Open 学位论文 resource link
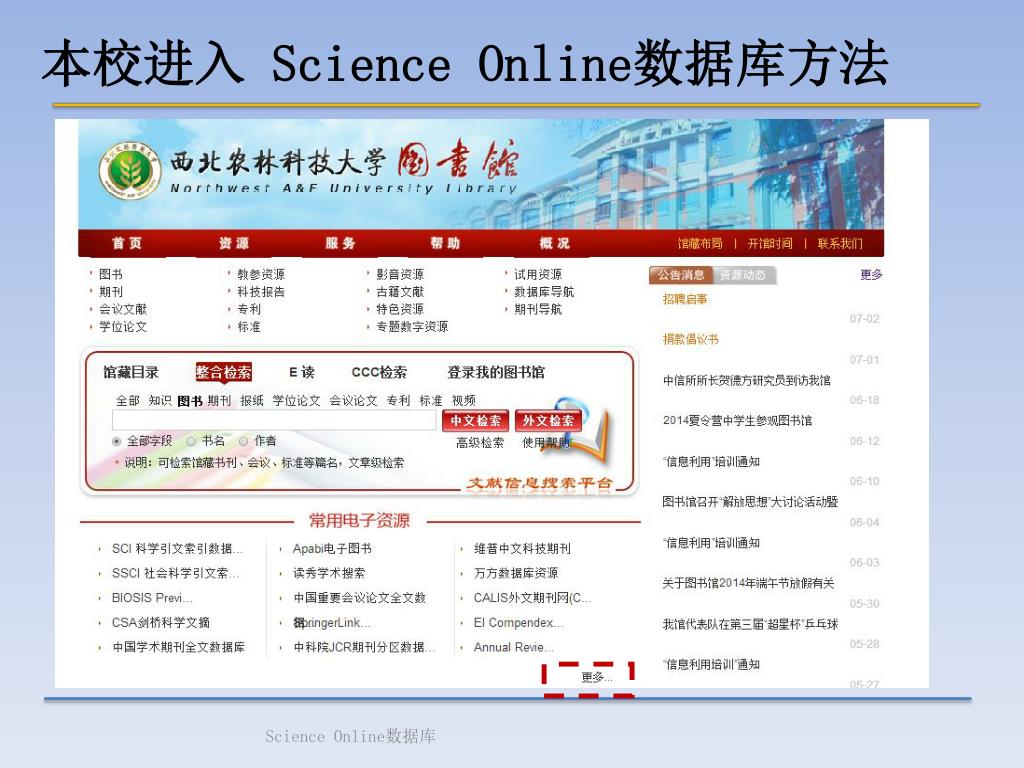 tap(123, 327)
